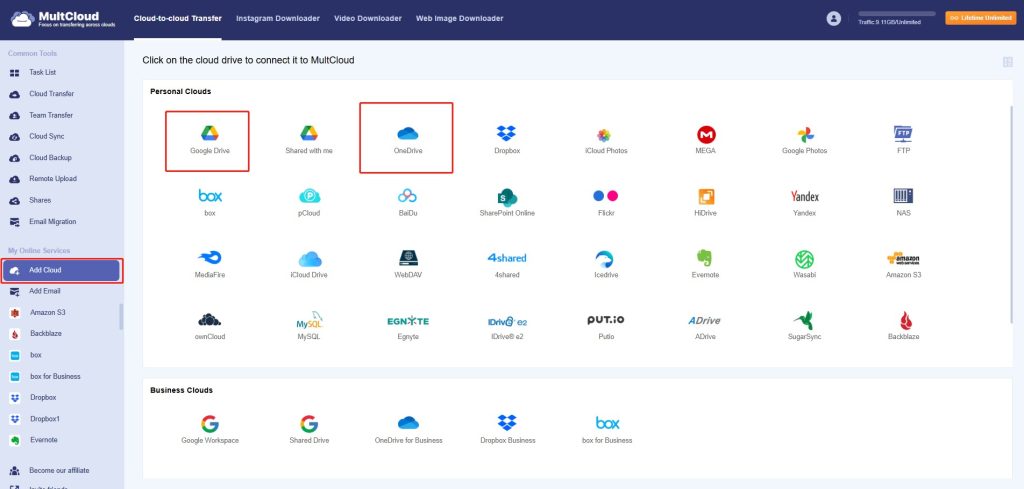
Task: Pick the Yandex cloud
Action: tap(805, 203)
